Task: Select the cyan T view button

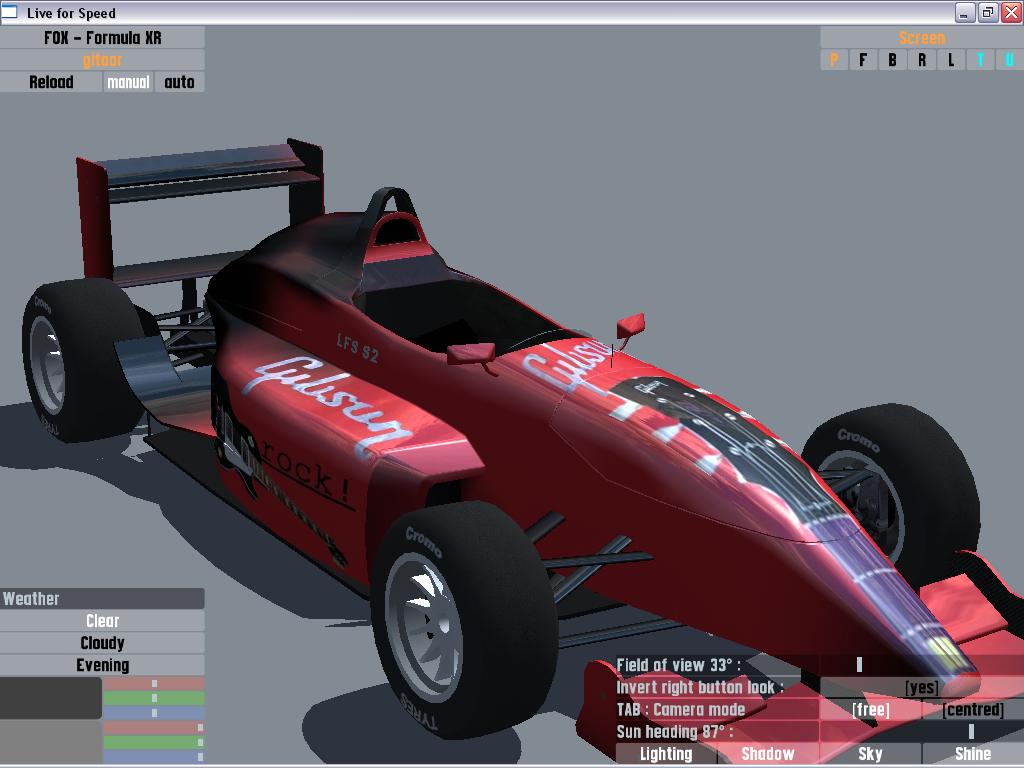Action: pos(980,60)
